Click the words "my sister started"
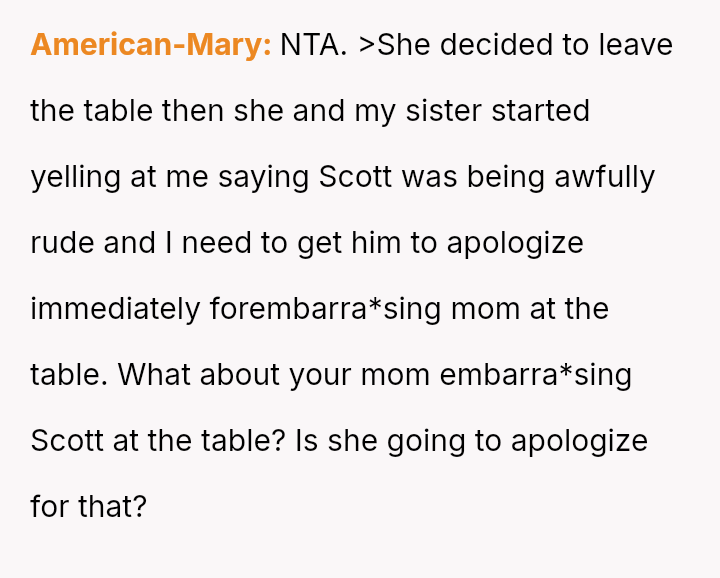This screenshot has width=720, height=578. [472, 111]
